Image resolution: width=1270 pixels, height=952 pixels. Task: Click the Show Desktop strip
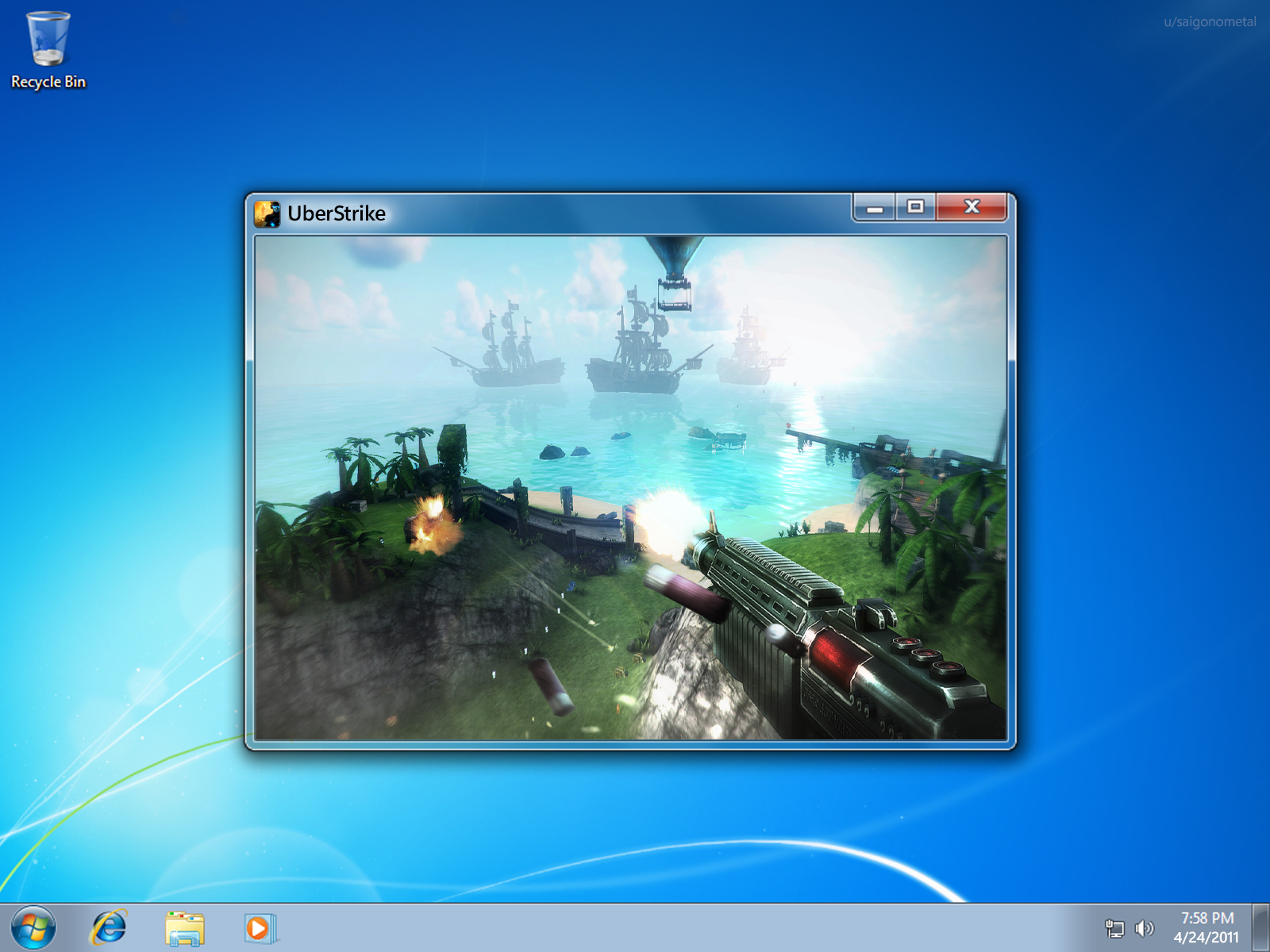point(1260,927)
